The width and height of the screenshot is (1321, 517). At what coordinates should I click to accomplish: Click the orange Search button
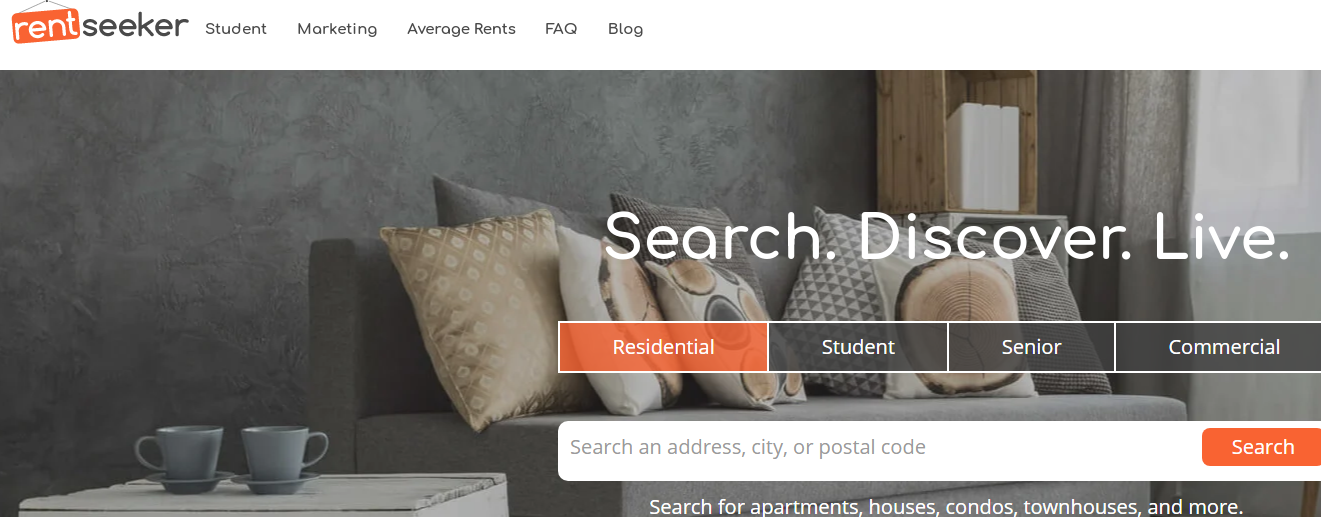[x=1262, y=447]
